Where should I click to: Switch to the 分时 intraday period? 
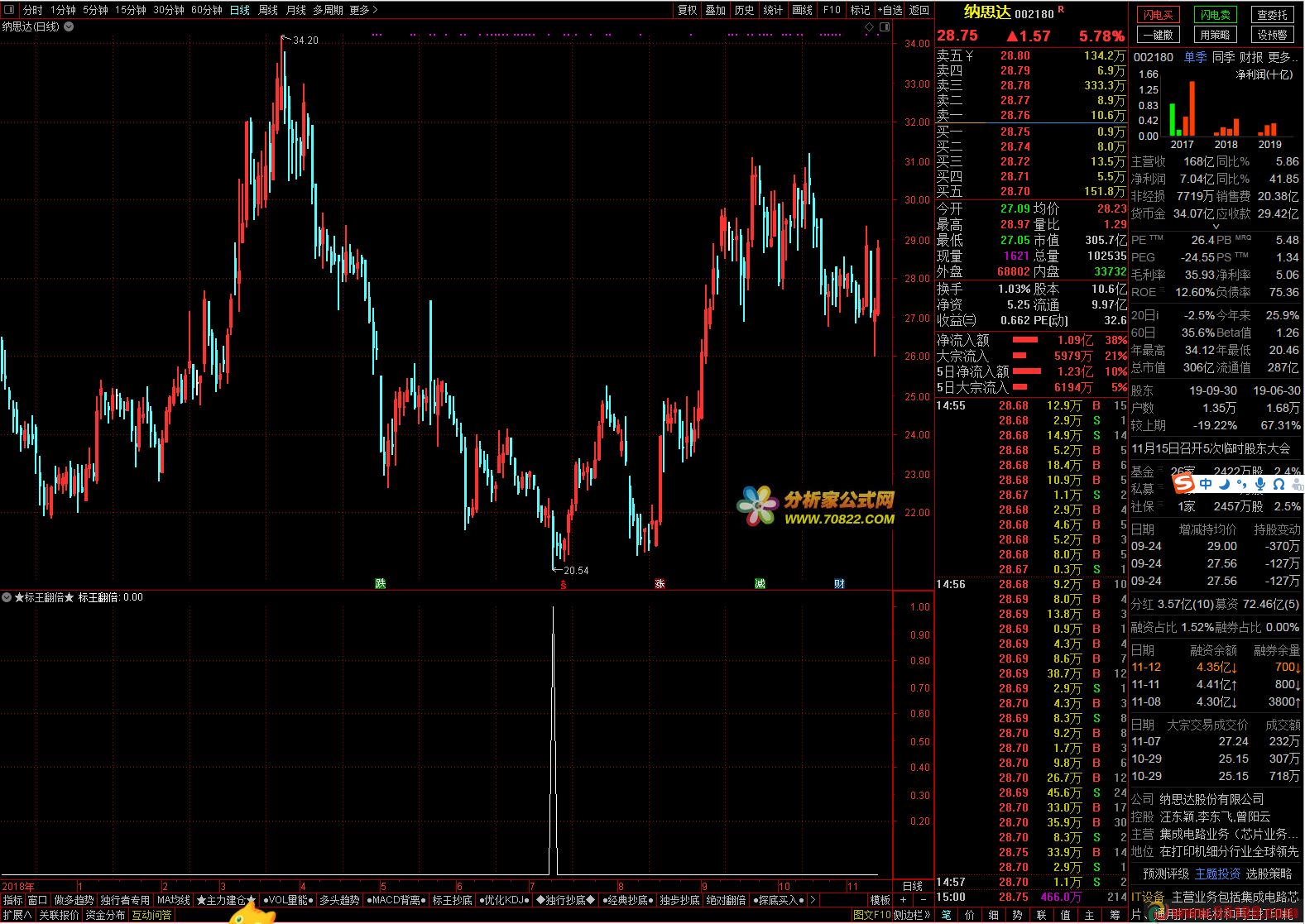(32, 10)
